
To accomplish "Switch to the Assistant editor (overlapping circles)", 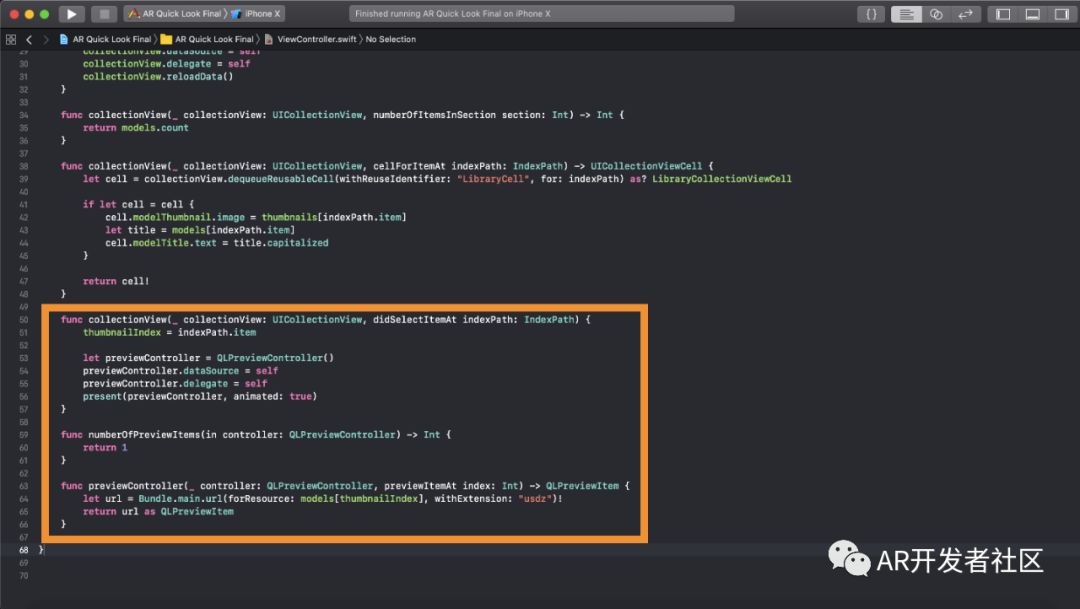I will [936, 14].
